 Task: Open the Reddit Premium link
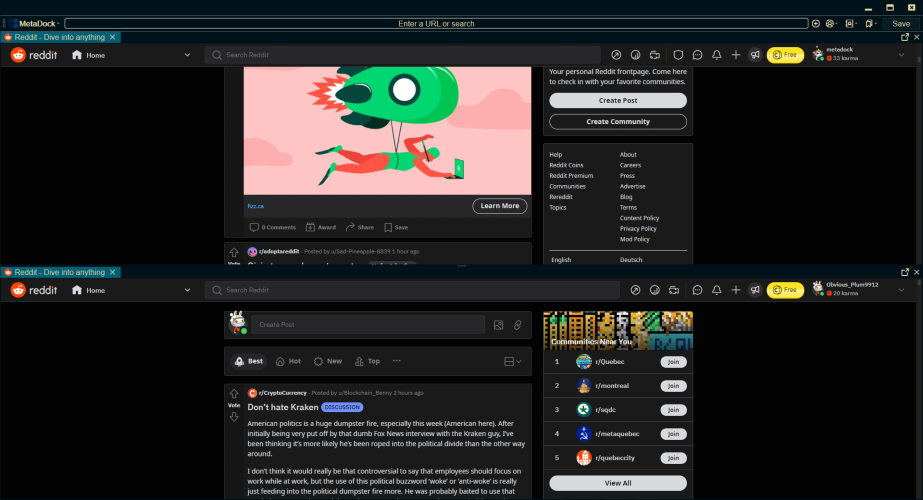[x=571, y=176]
